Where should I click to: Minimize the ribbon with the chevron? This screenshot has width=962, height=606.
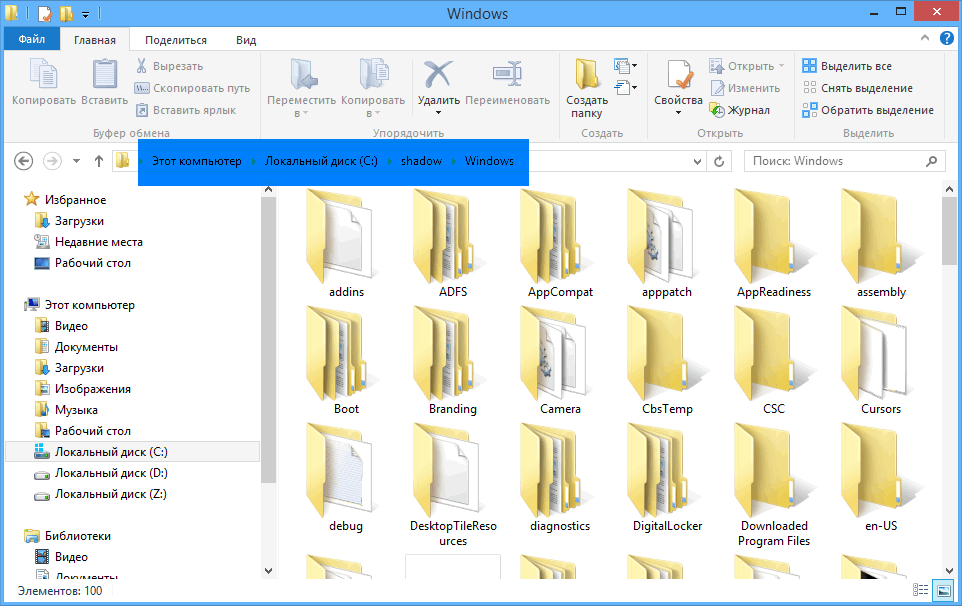pyautogui.click(x=926, y=40)
